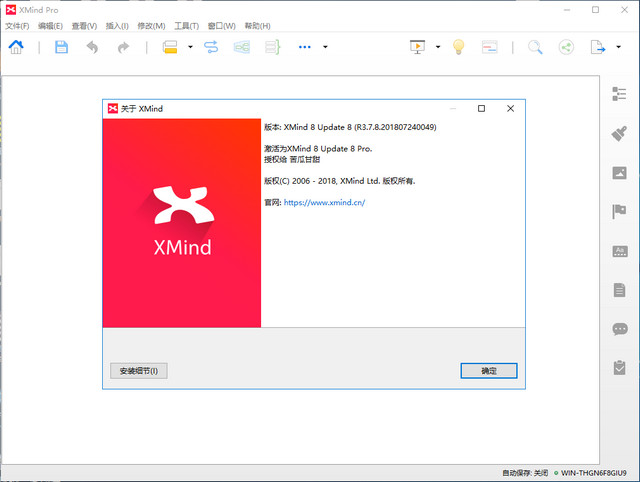
Task: Open the 插入(I) menu
Action: coord(117,26)
